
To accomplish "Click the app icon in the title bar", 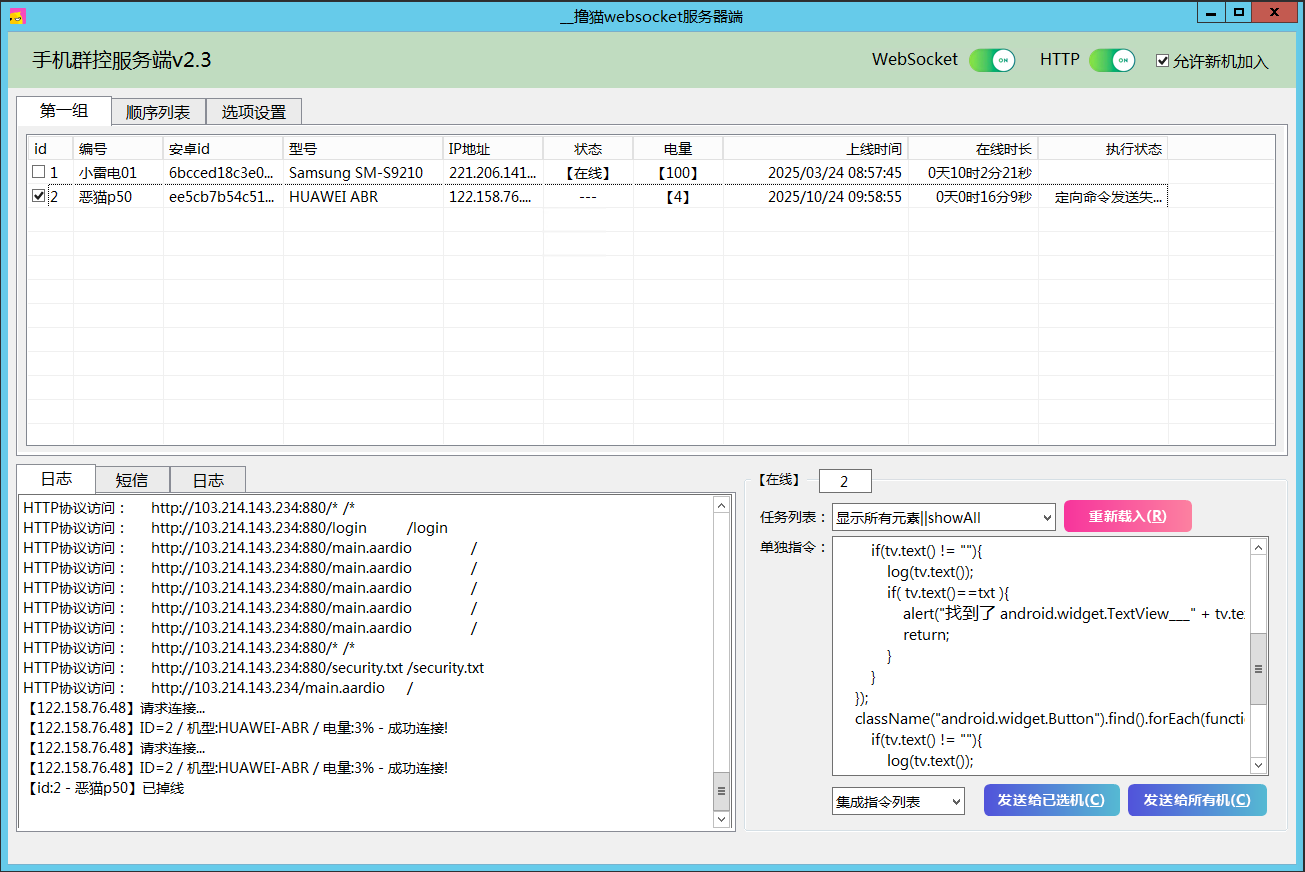I will 16,16.
